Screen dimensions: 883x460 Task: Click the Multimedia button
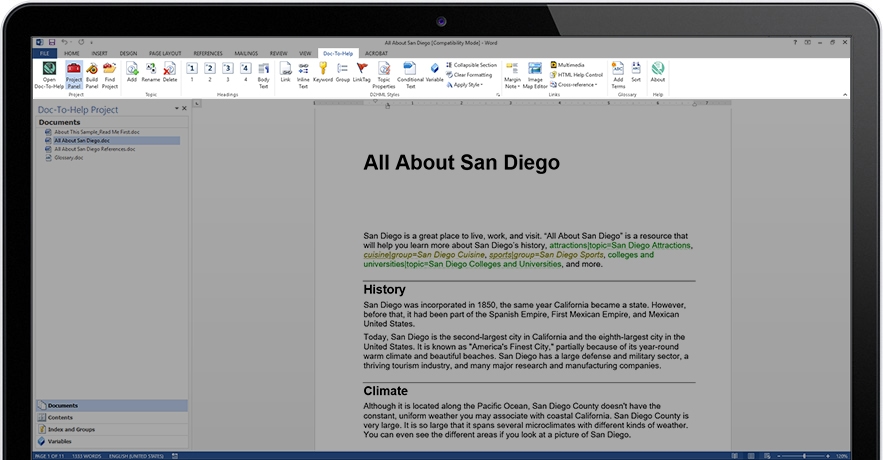point(568,65)
